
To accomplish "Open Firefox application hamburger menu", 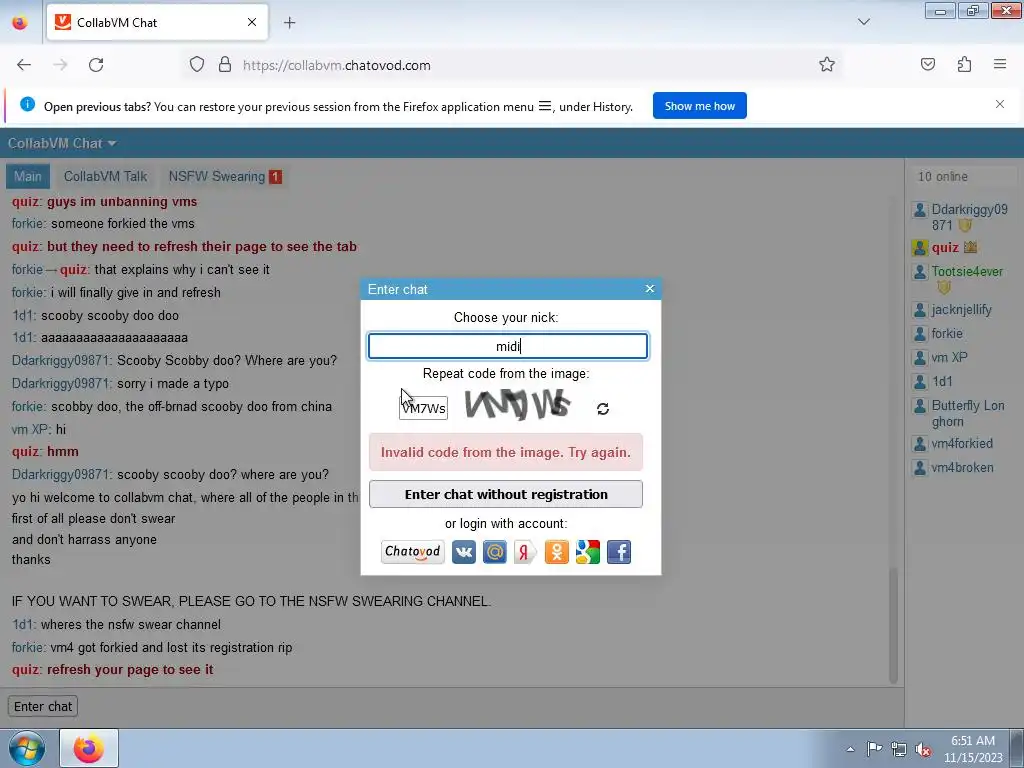I will coord(1000,64).
